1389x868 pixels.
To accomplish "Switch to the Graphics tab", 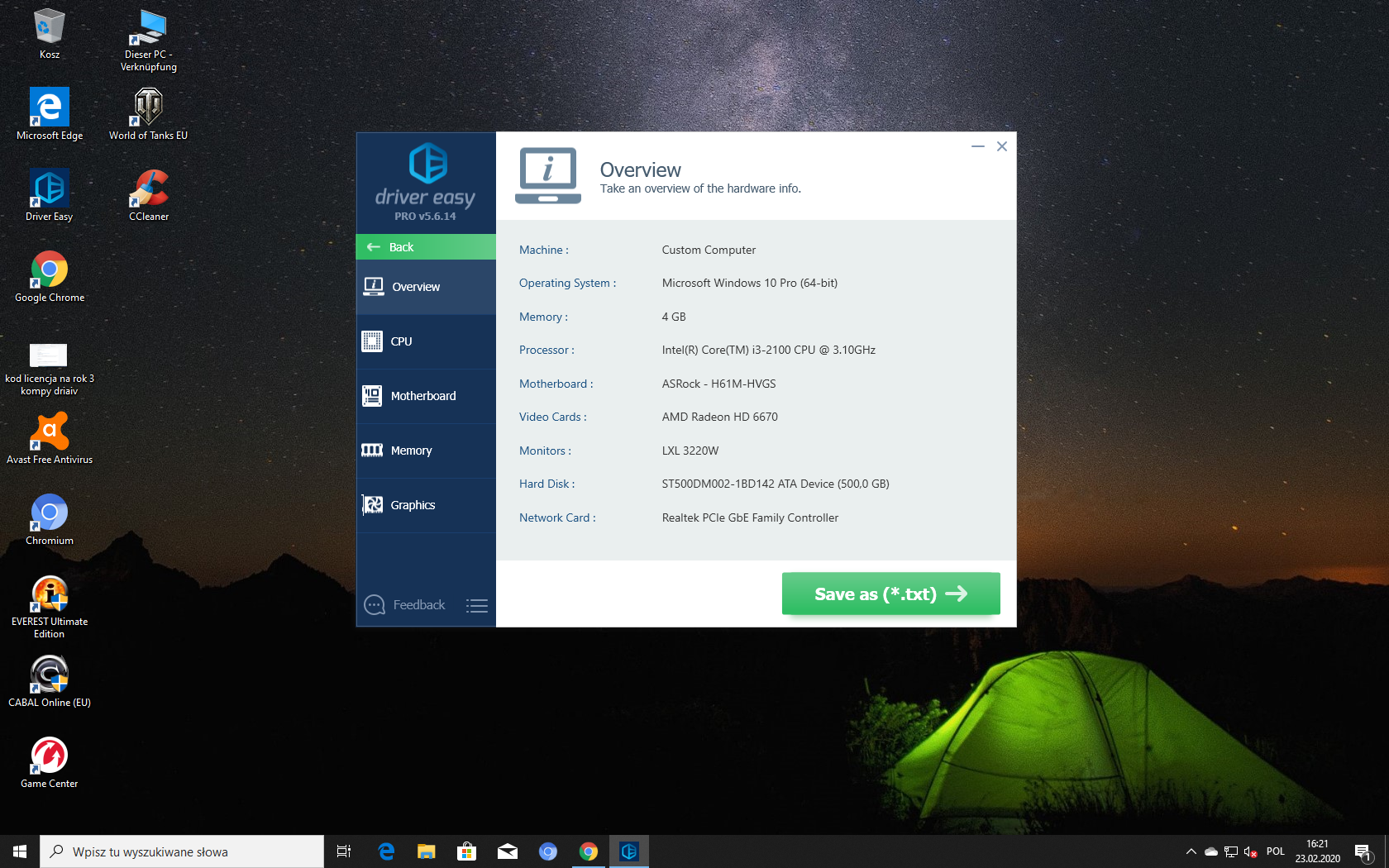I will click(426, 505).
